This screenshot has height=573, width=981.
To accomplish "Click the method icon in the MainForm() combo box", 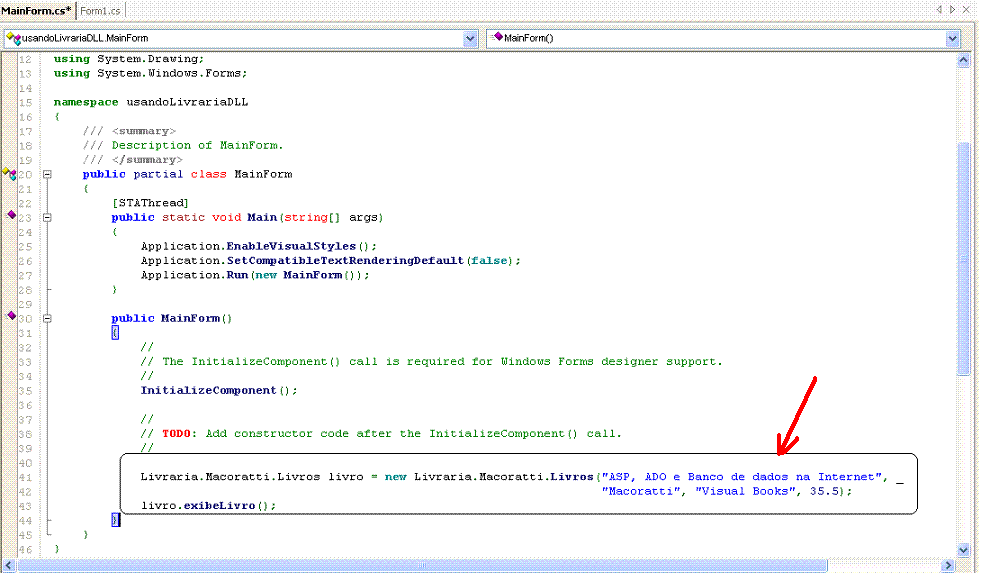I will tap(497, 38).
